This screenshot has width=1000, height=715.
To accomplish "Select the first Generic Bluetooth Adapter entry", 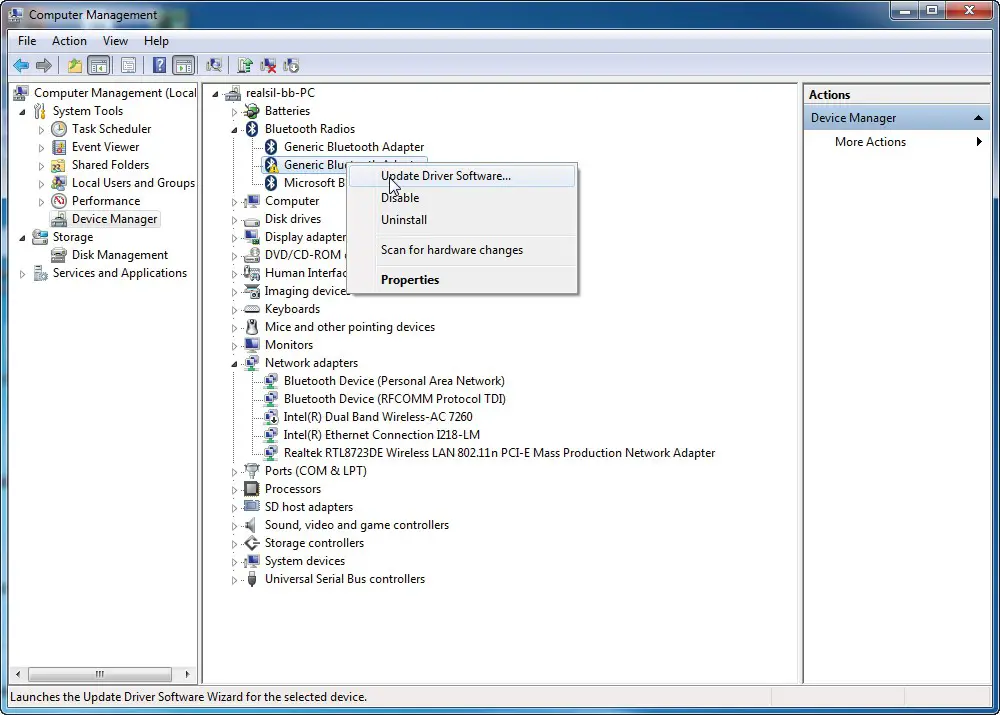I will [353, 147].
